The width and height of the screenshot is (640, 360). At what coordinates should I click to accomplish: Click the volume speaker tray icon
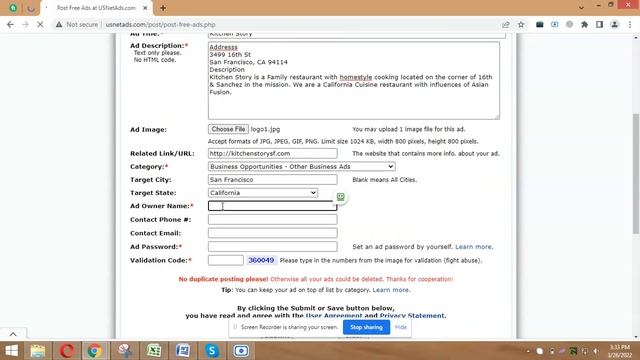[596, 351]
